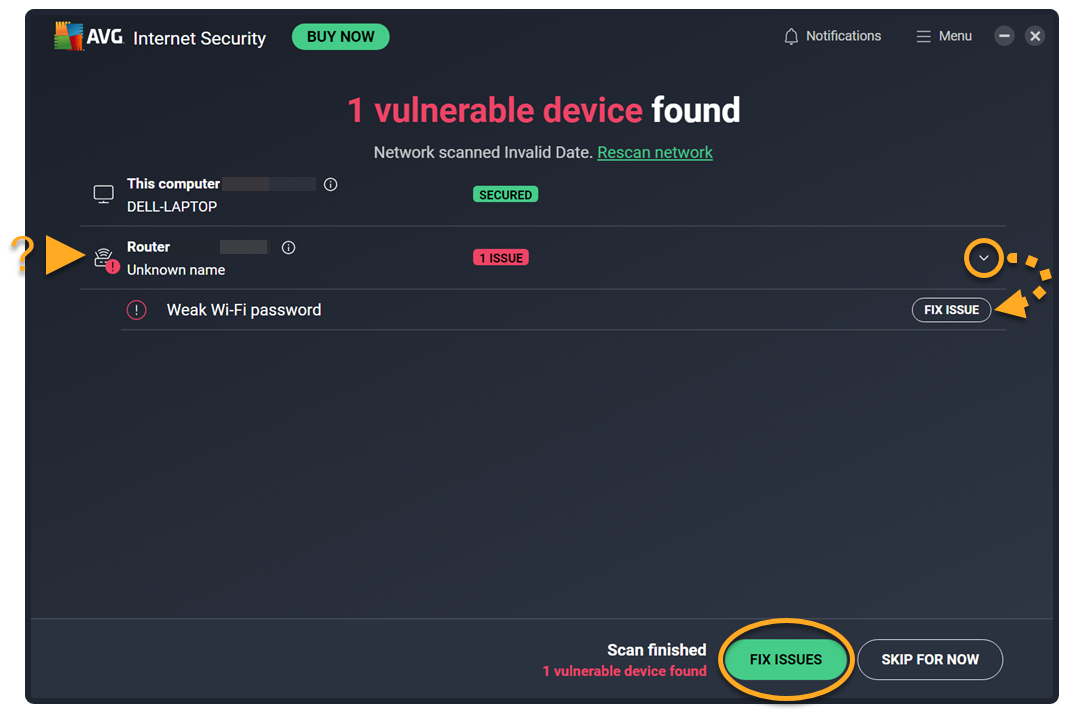Image resolution: width=1071 pixels, height=712 pixels.
Task: Click the AVG logo icon
Action: point(69,37)
